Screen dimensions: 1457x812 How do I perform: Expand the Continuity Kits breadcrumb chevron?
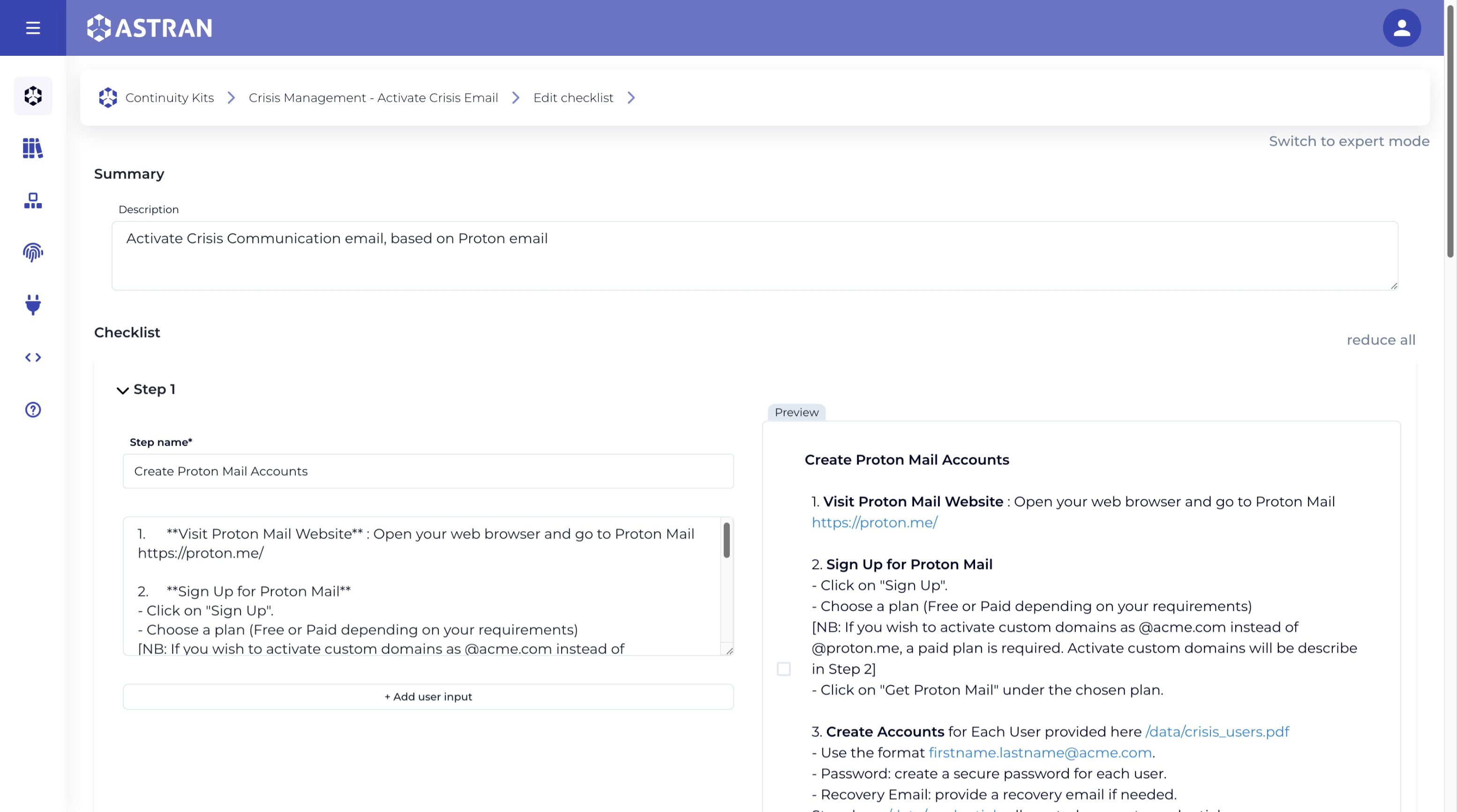click(x=232, y=97)
